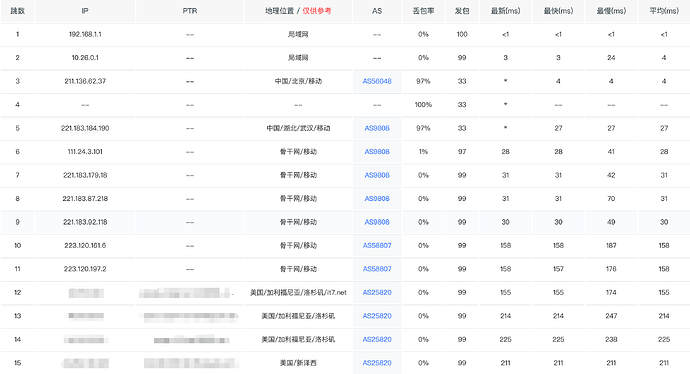The height and width of the screenshot is (374, 690).
Task: Open the AS9808 link for 221.183.92.118
Action: coord(377,222)
